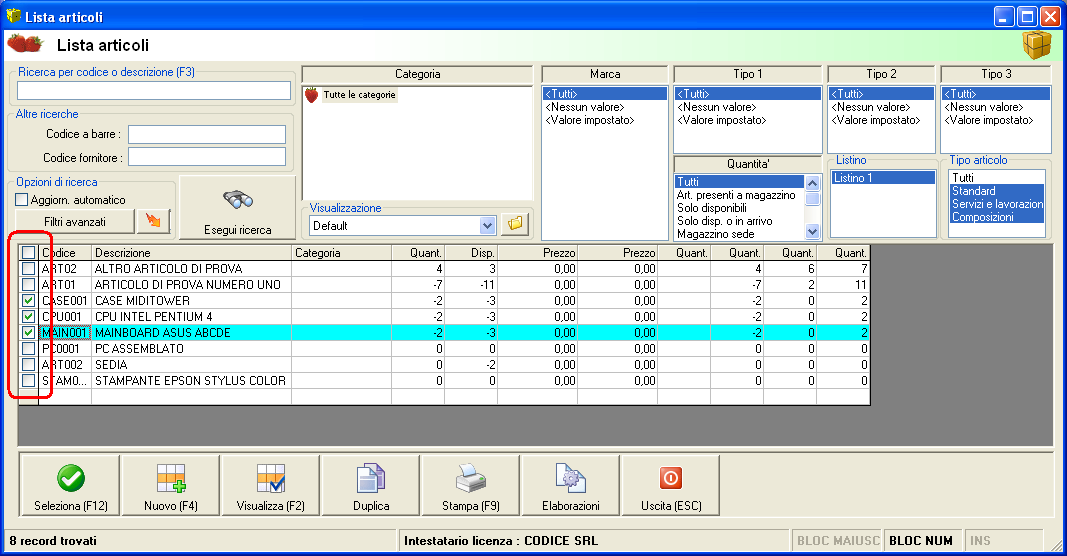Image resolution: width=1067 pixels, height=556 pixels.
Task: Click the Codice a barre input field
Action: (x=207, y=134)
